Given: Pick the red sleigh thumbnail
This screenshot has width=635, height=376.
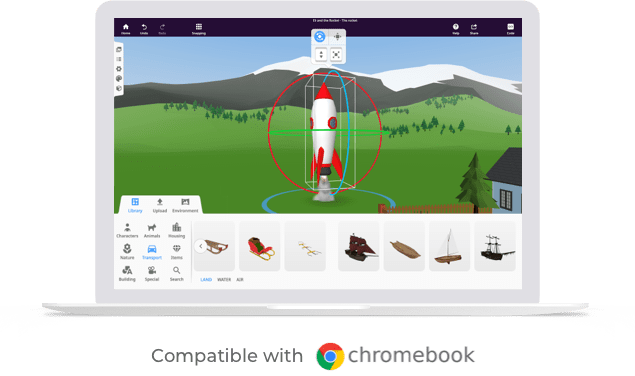Looking at the screenshot, I should (x=260, y=246).
